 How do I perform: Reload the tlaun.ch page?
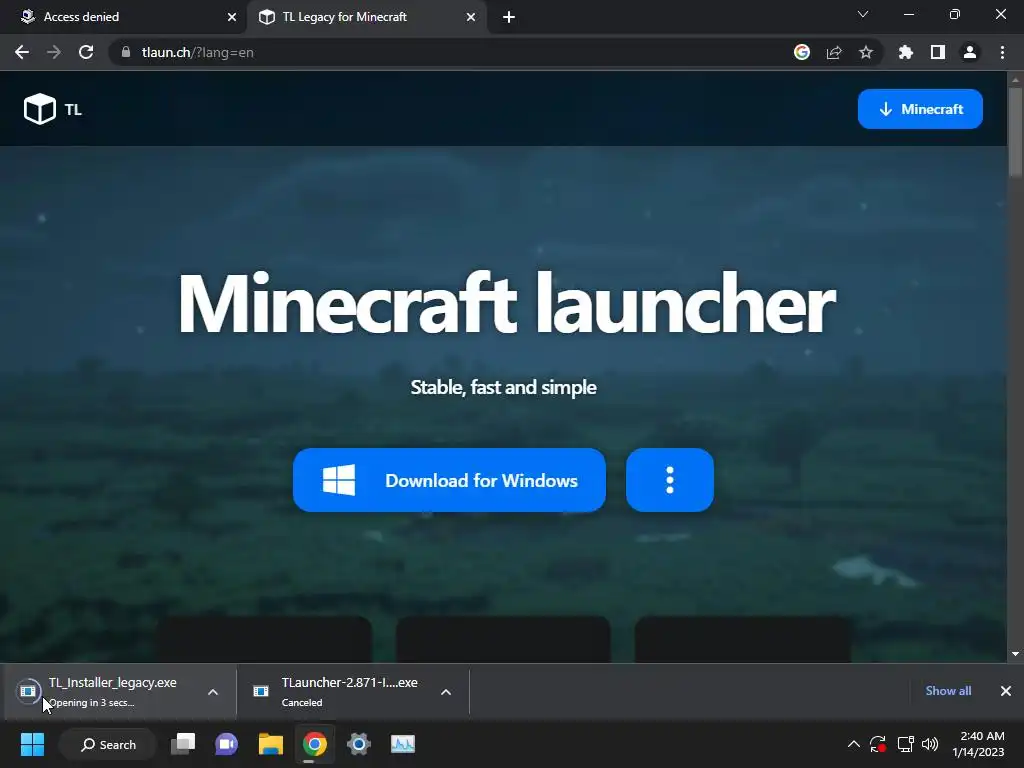(86, 52)
